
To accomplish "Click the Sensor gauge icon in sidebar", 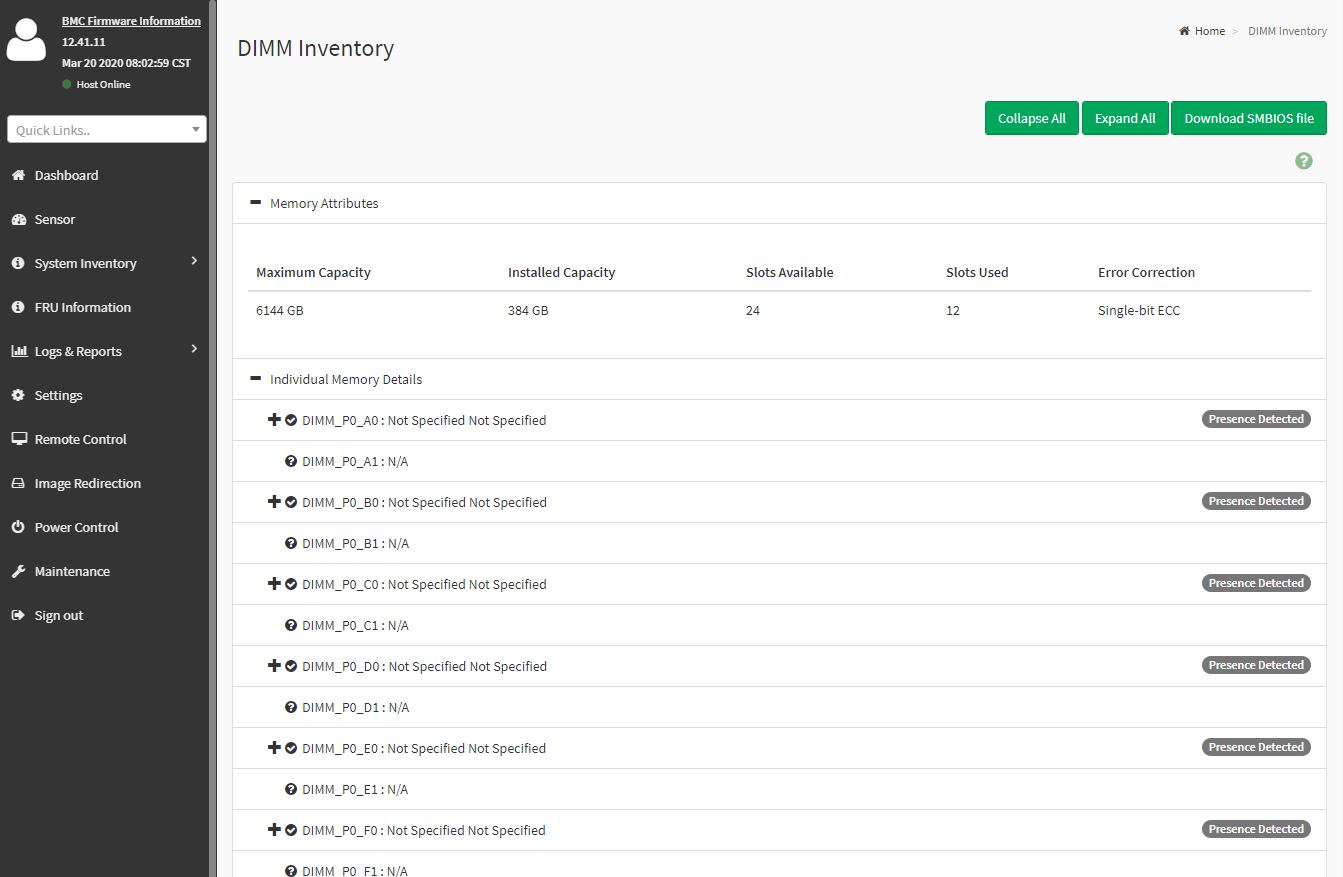I will [18, 220].
